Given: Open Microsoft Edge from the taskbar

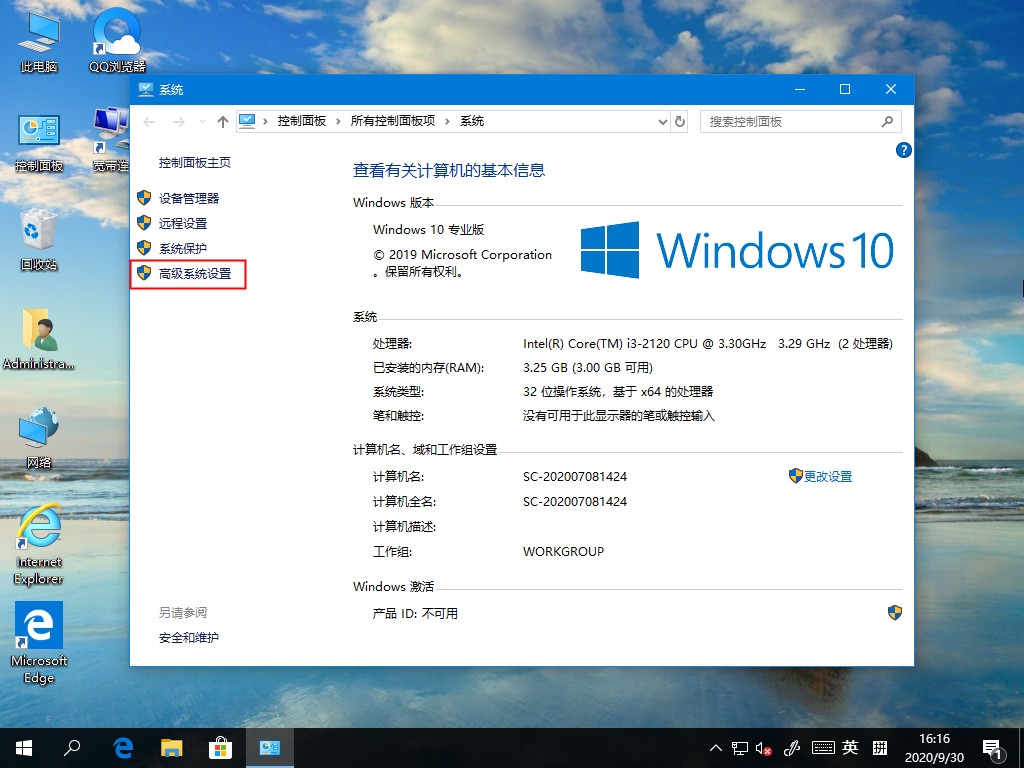Looking at the screenshot, I should [122, 747].
